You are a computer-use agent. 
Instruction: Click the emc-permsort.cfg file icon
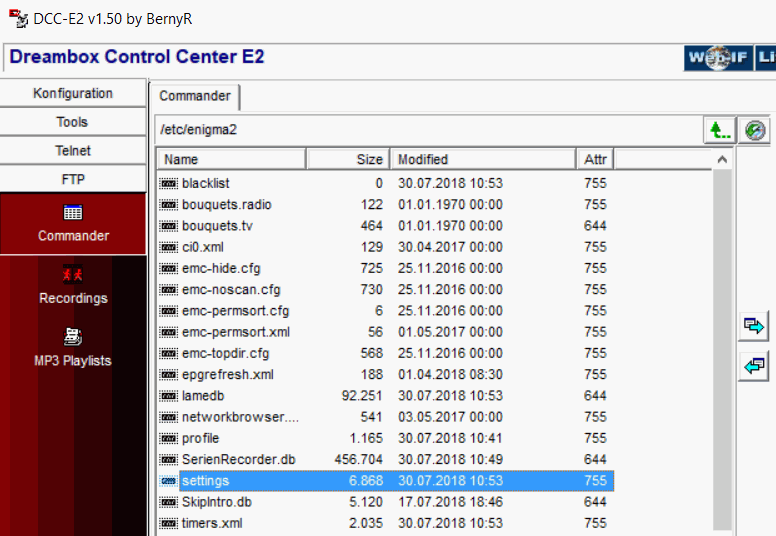tap(169, 311)
